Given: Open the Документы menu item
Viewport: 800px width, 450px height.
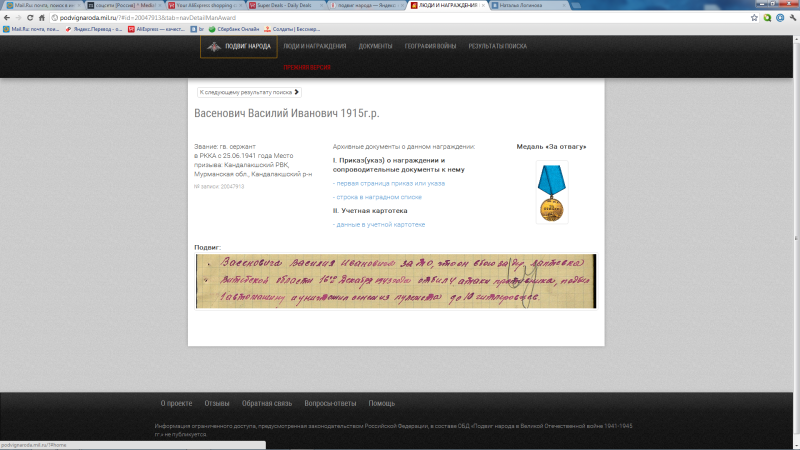Looking at the screenshot, I should pos(375,47).
